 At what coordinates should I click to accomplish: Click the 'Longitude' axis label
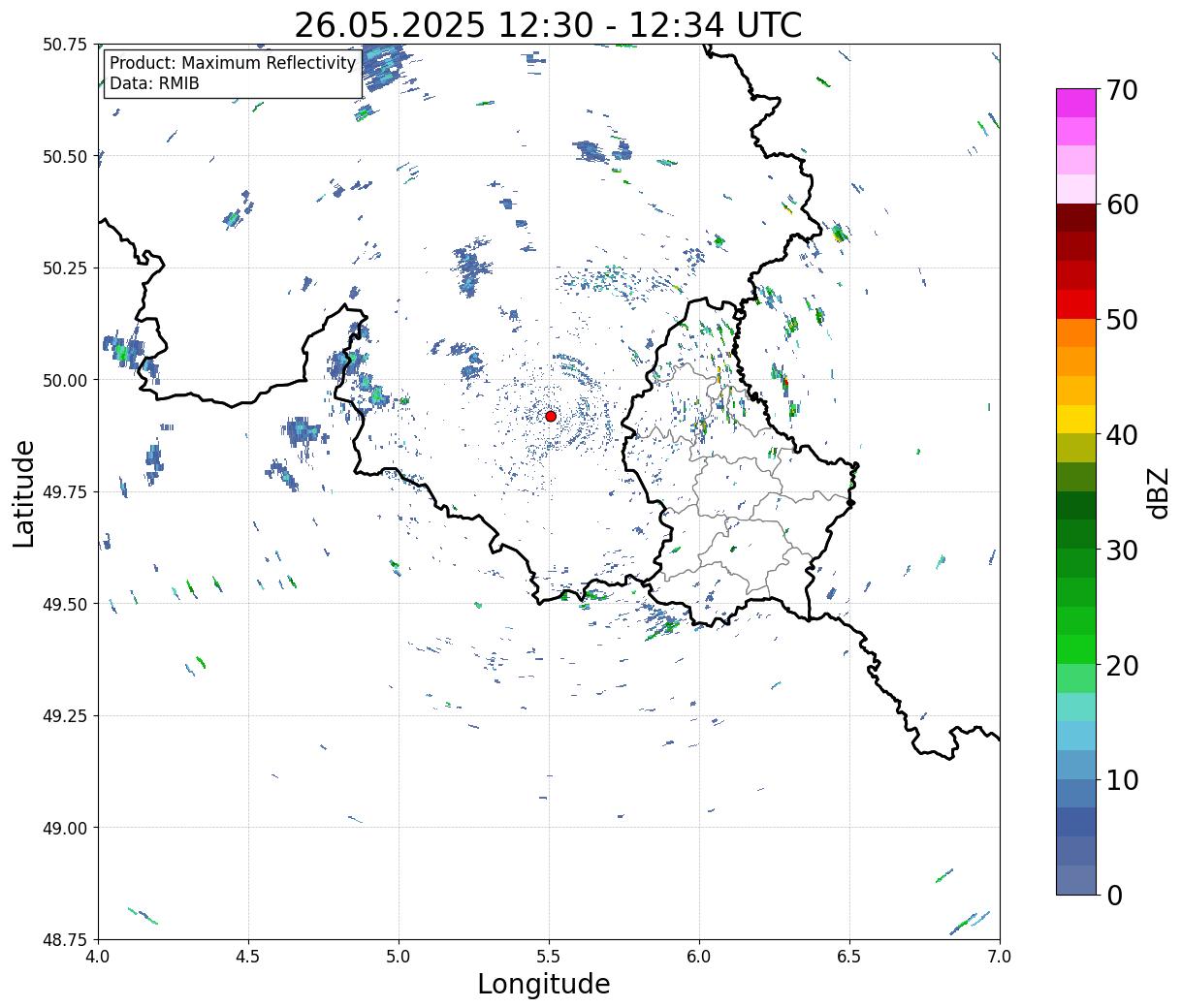pyautogui.click(x=544, y=984)
